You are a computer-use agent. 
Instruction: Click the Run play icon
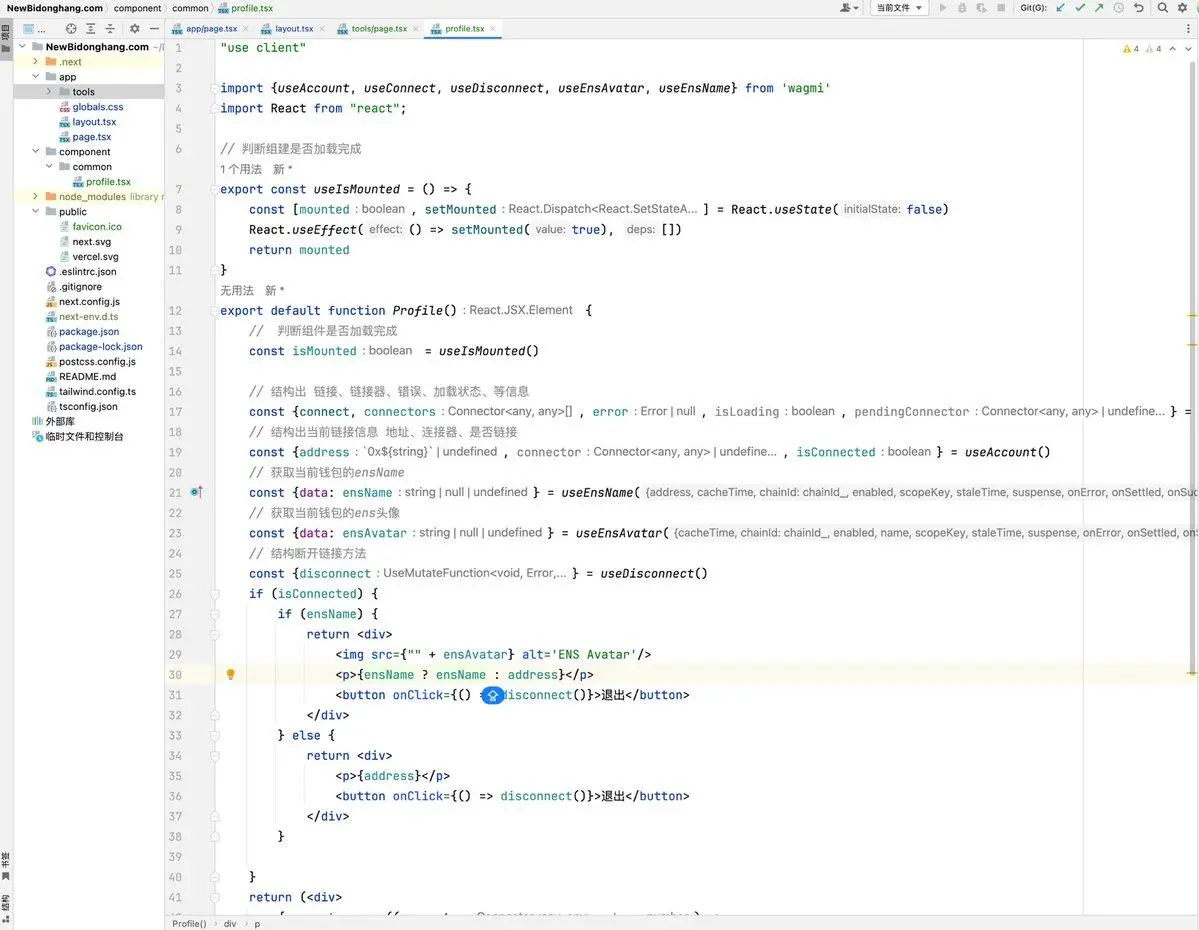[943, 8]
